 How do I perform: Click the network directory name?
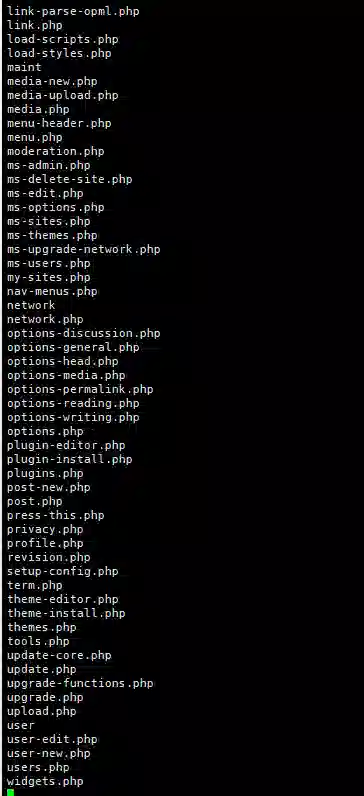(31, 306)
